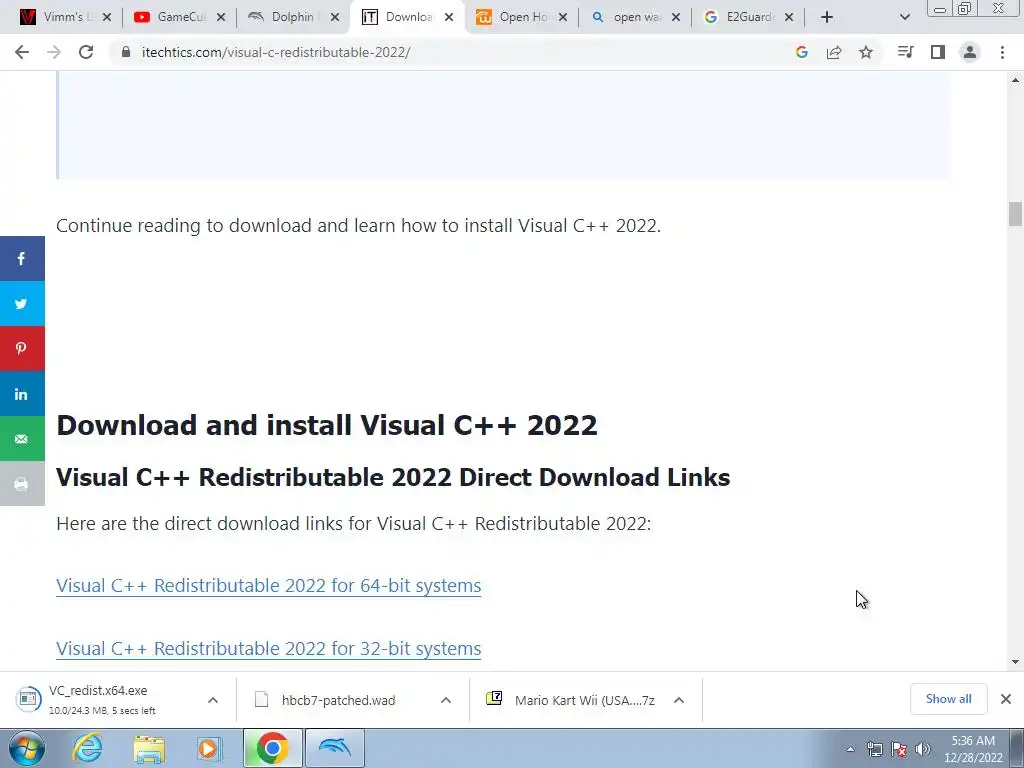Open the user profile avatar menu

coord(970,52)
